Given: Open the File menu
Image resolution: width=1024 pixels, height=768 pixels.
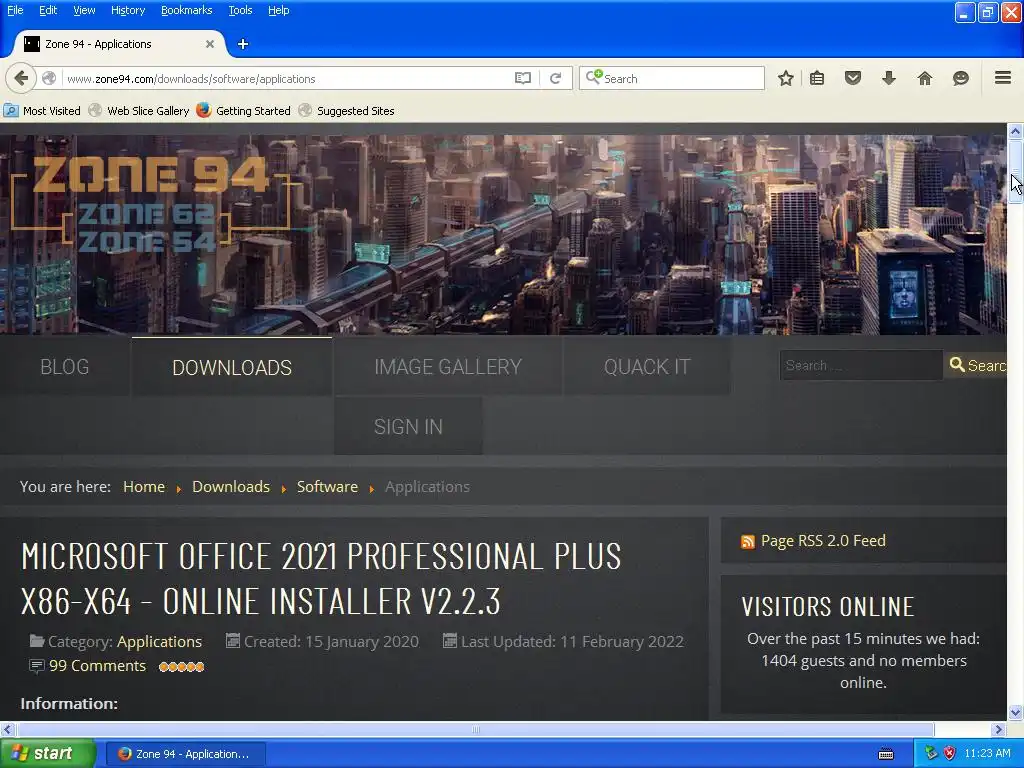Looking at the screenshot, I should pyautogui.click(x=15, y=10).
